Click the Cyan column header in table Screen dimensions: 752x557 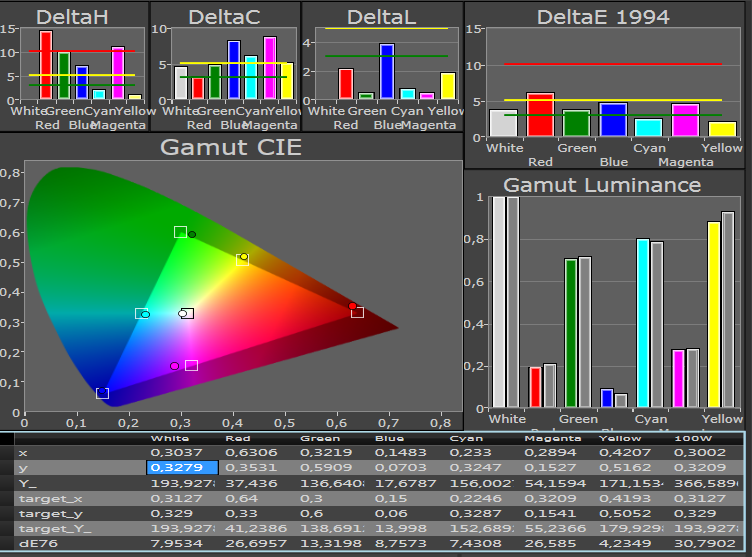click(x=466, y=438)
